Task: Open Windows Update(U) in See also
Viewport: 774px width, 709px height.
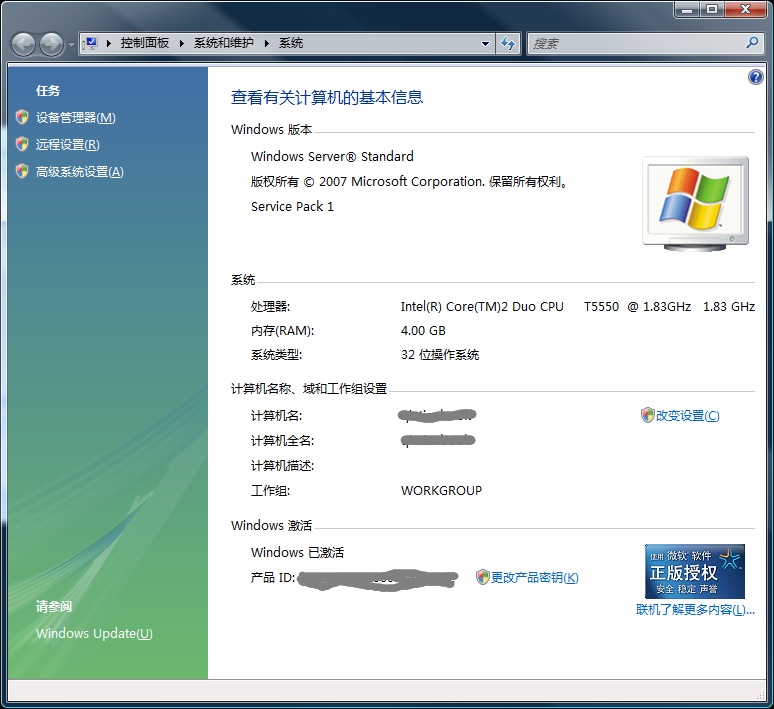Action: coord(94,633)
